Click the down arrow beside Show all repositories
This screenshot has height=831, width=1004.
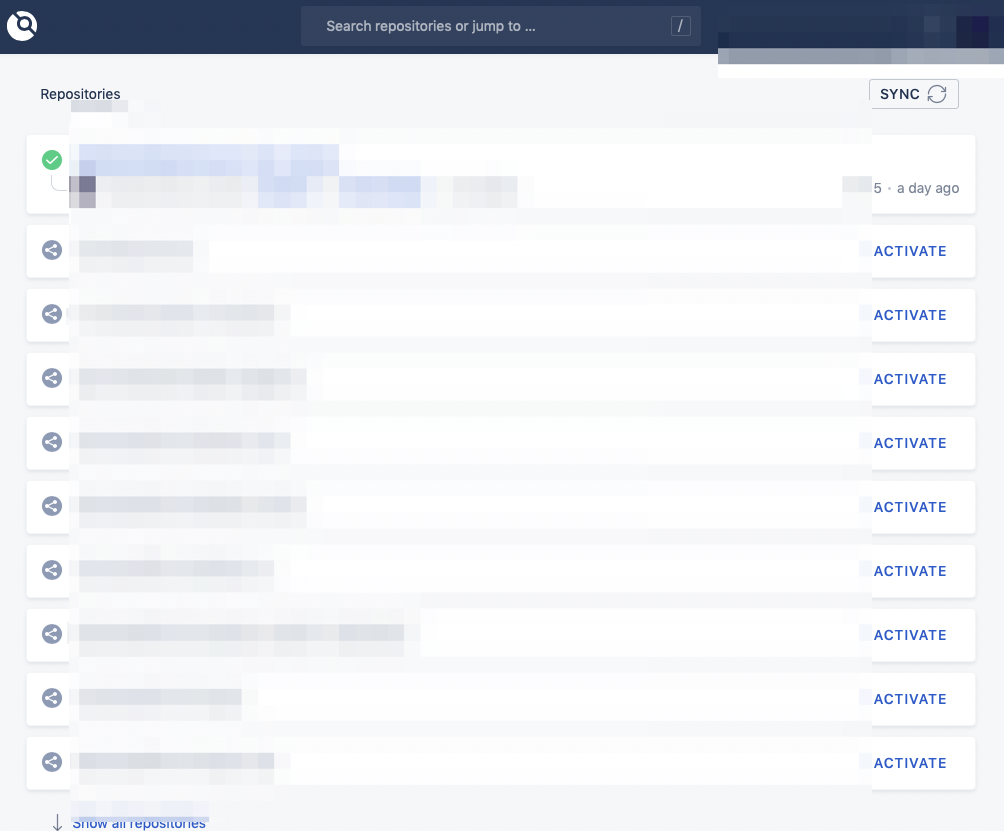[x=57, y=823]
